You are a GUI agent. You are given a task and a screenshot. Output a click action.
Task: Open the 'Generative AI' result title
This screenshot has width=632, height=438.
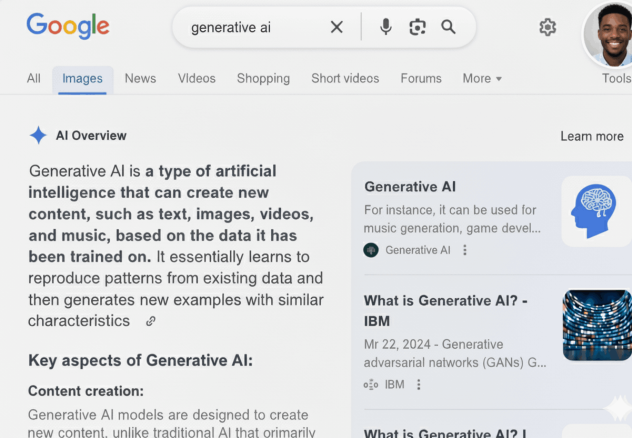tap(410, 187)
